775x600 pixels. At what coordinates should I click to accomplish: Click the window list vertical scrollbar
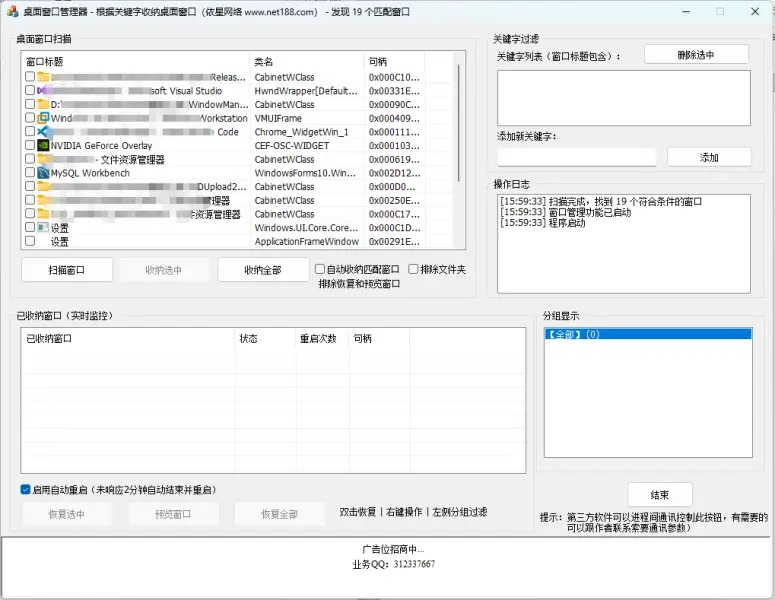click(459, 150)
